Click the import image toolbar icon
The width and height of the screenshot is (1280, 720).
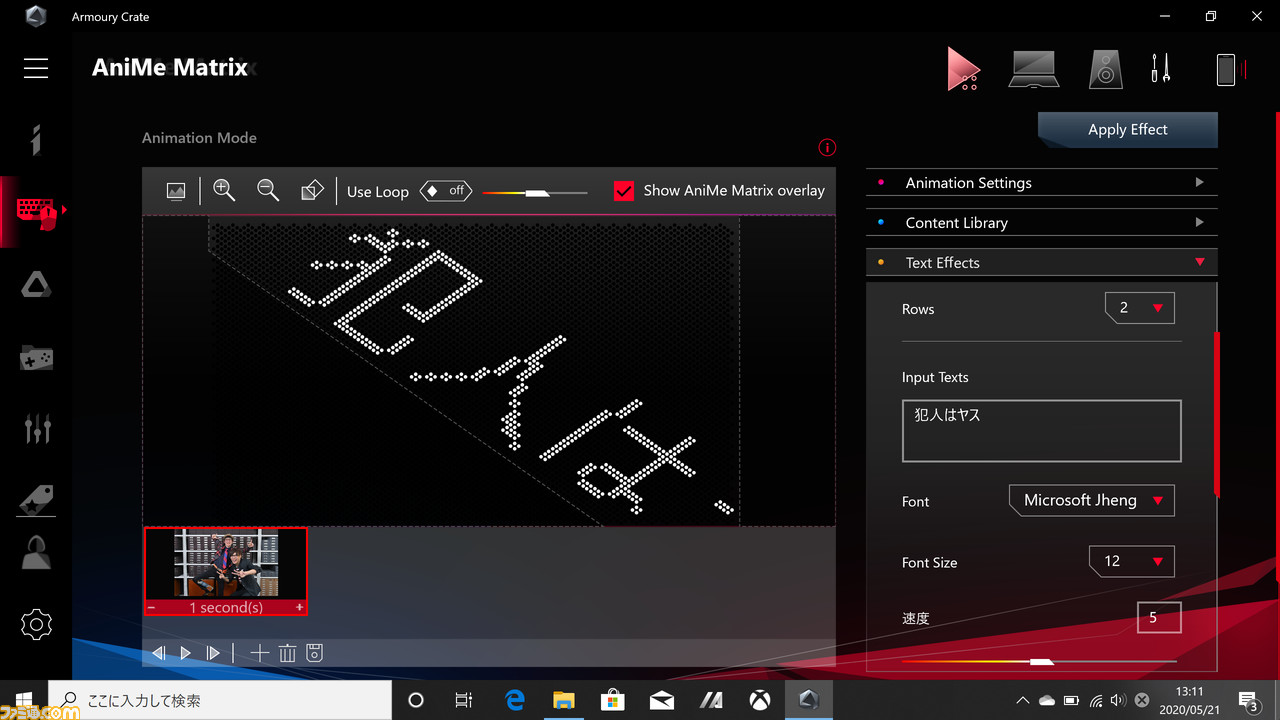coord(176,191)
